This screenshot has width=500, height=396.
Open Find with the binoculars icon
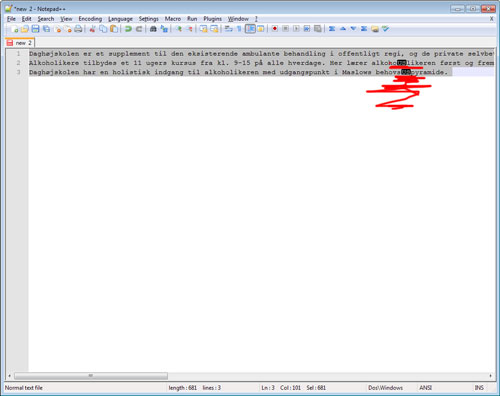pos(153,29)
